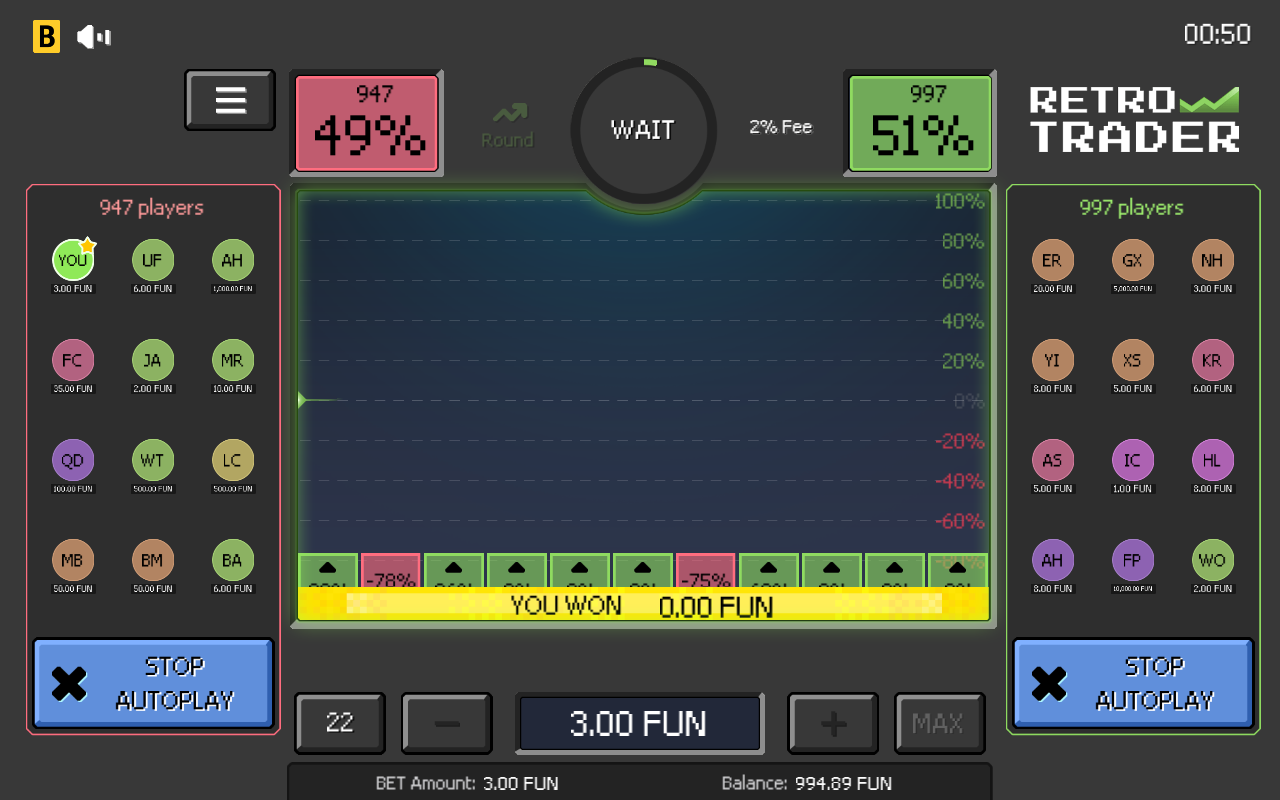This screenshot has height=800, width=1280.
Task: Select the YOU player avatar
Action: coord(73,260)
